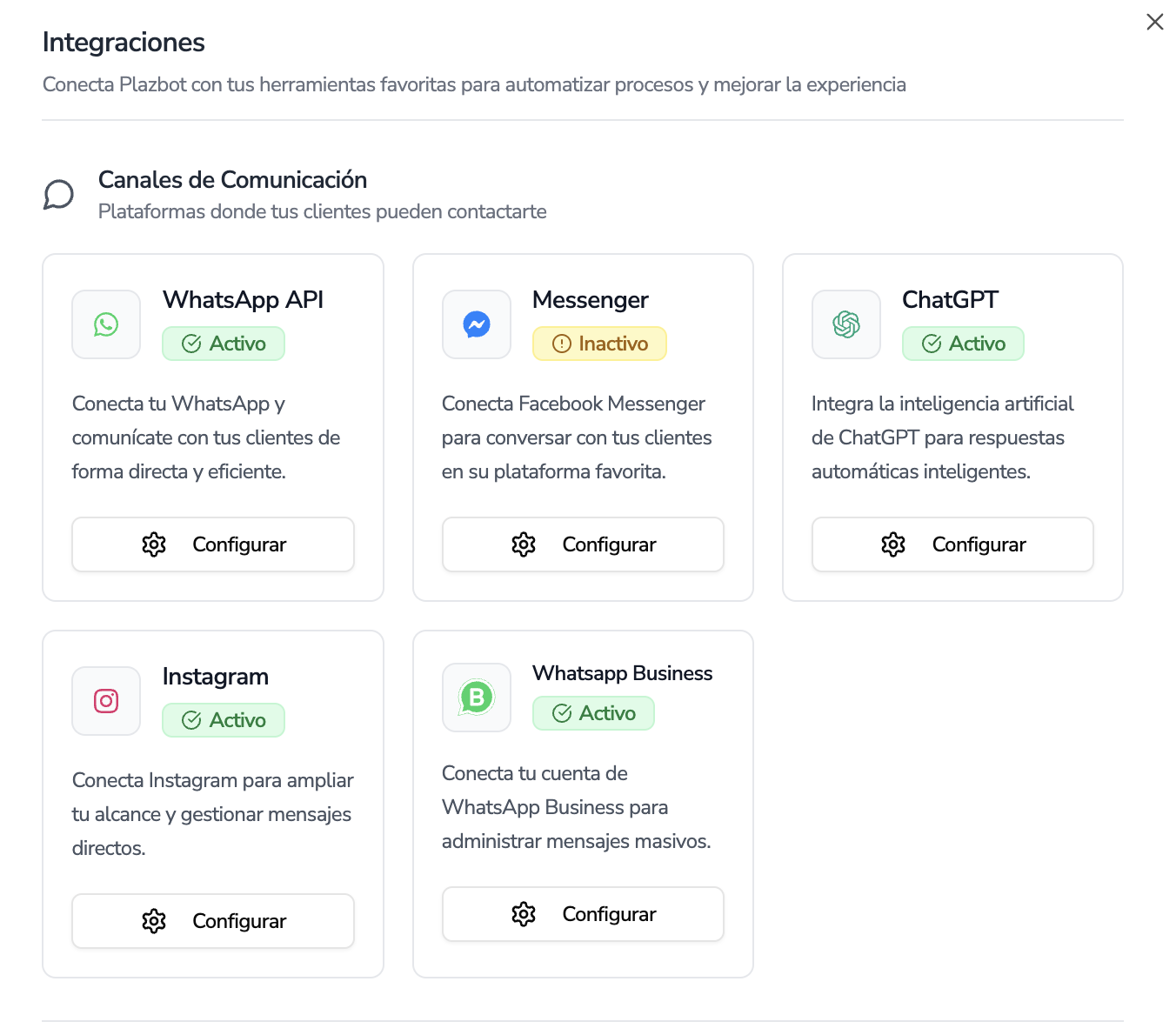Click the Activo badge on Instagram
The height and width of the screenshot is (1035, 1176).
coord(224,720)
